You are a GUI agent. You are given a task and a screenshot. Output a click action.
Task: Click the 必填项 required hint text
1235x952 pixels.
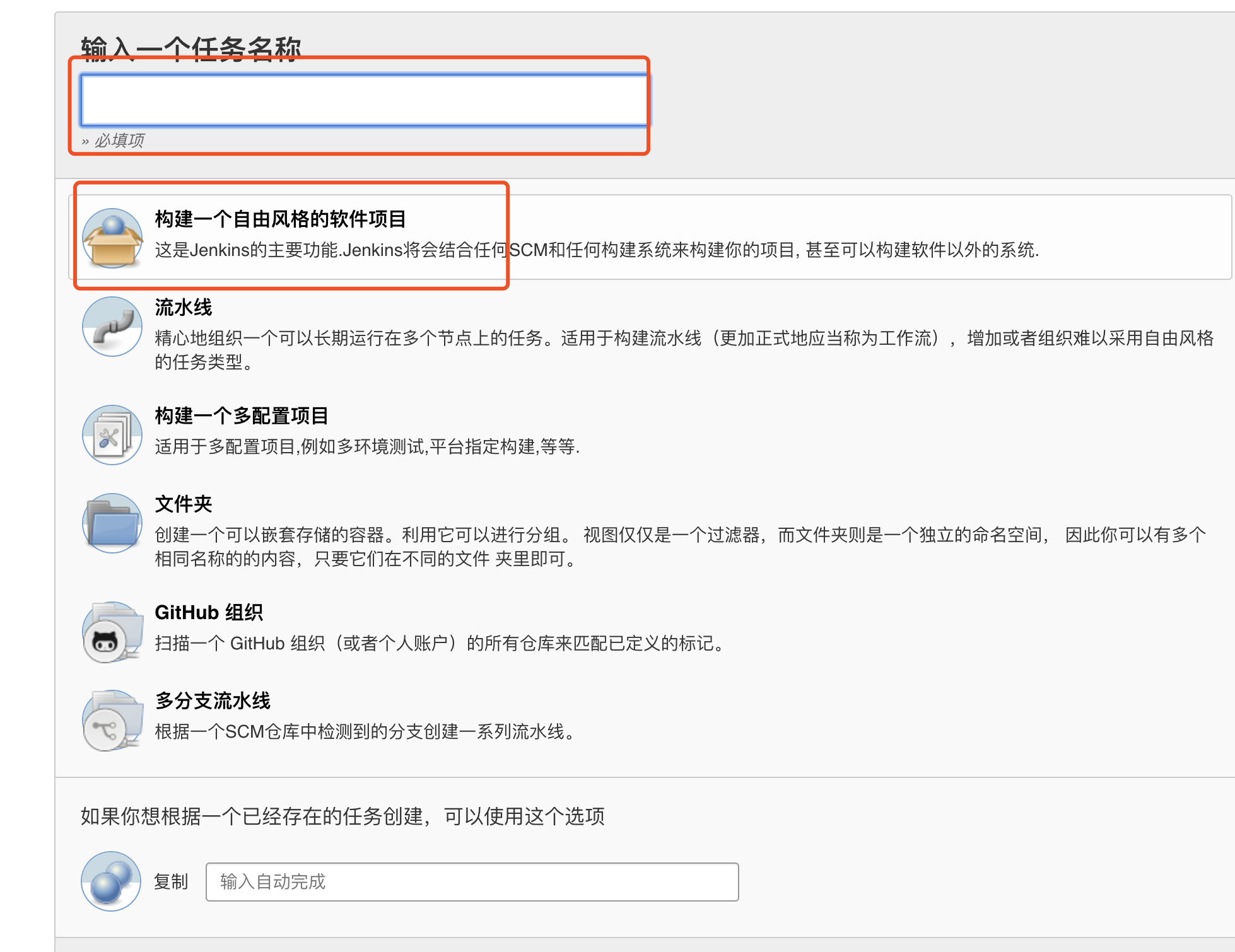tap(119, 141)
